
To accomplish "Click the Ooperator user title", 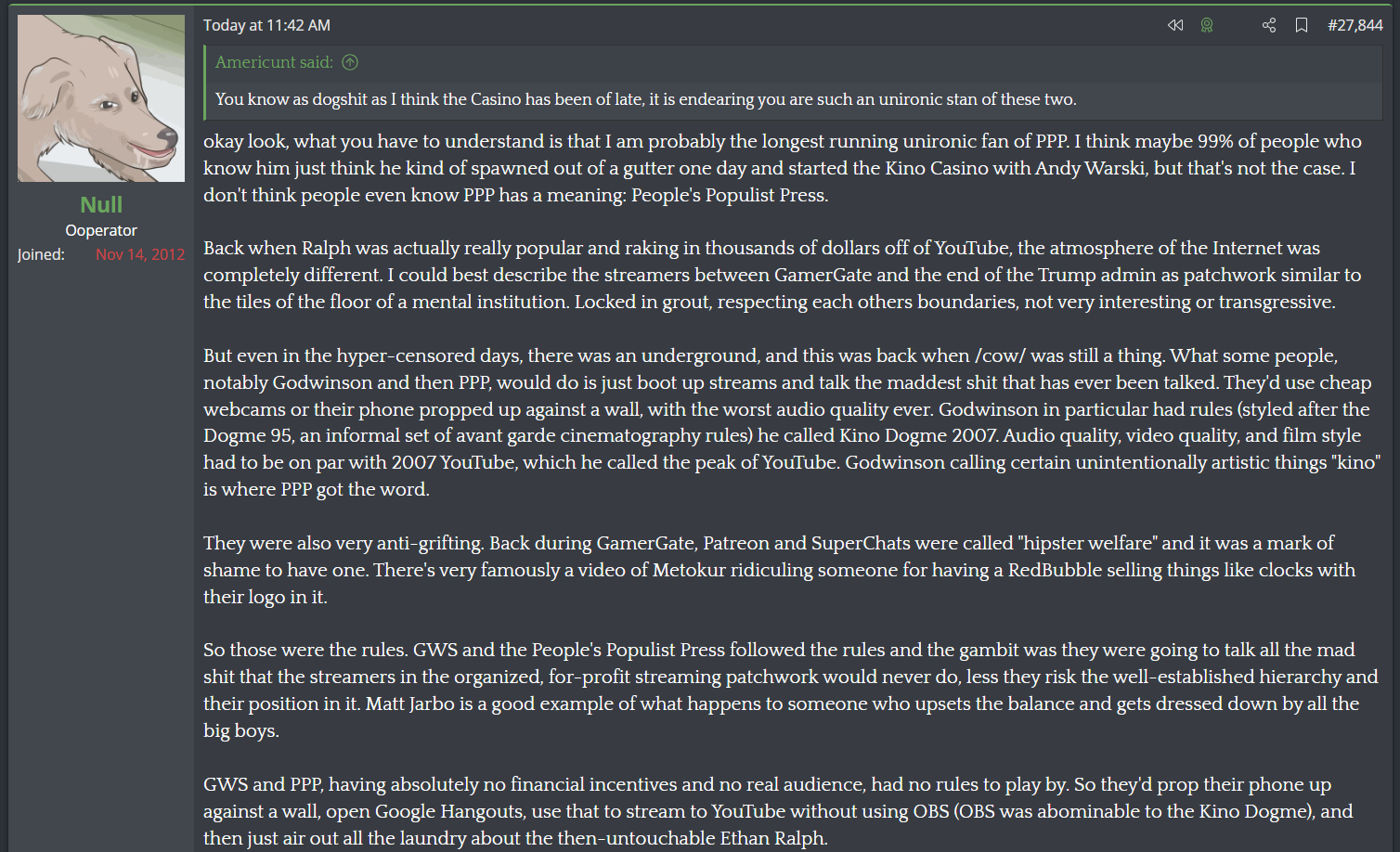I will coord(101,230).
